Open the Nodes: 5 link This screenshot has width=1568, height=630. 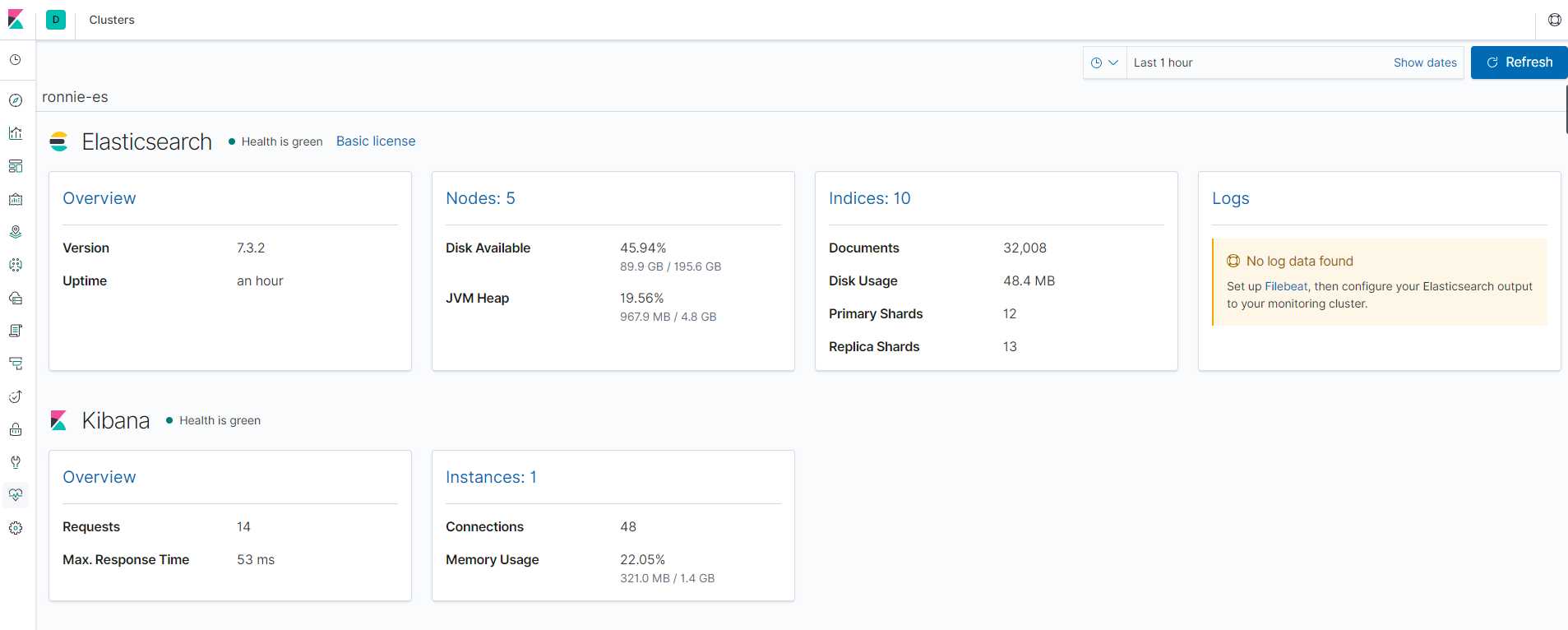pos(480,198)
